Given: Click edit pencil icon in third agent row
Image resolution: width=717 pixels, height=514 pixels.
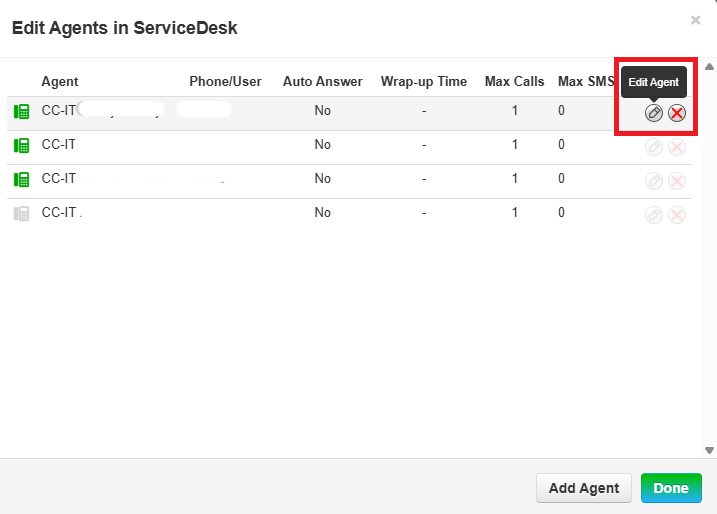Looking at the screenshot, I should tap(654, 181).
